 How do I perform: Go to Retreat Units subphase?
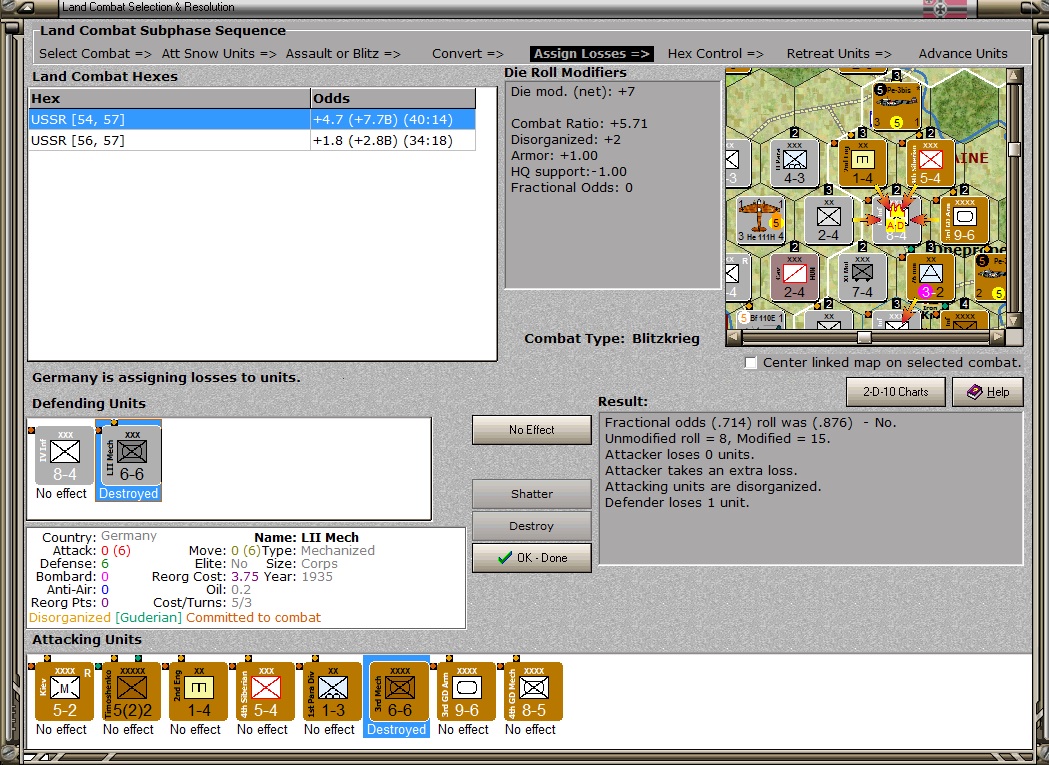(x=839, y=54)
